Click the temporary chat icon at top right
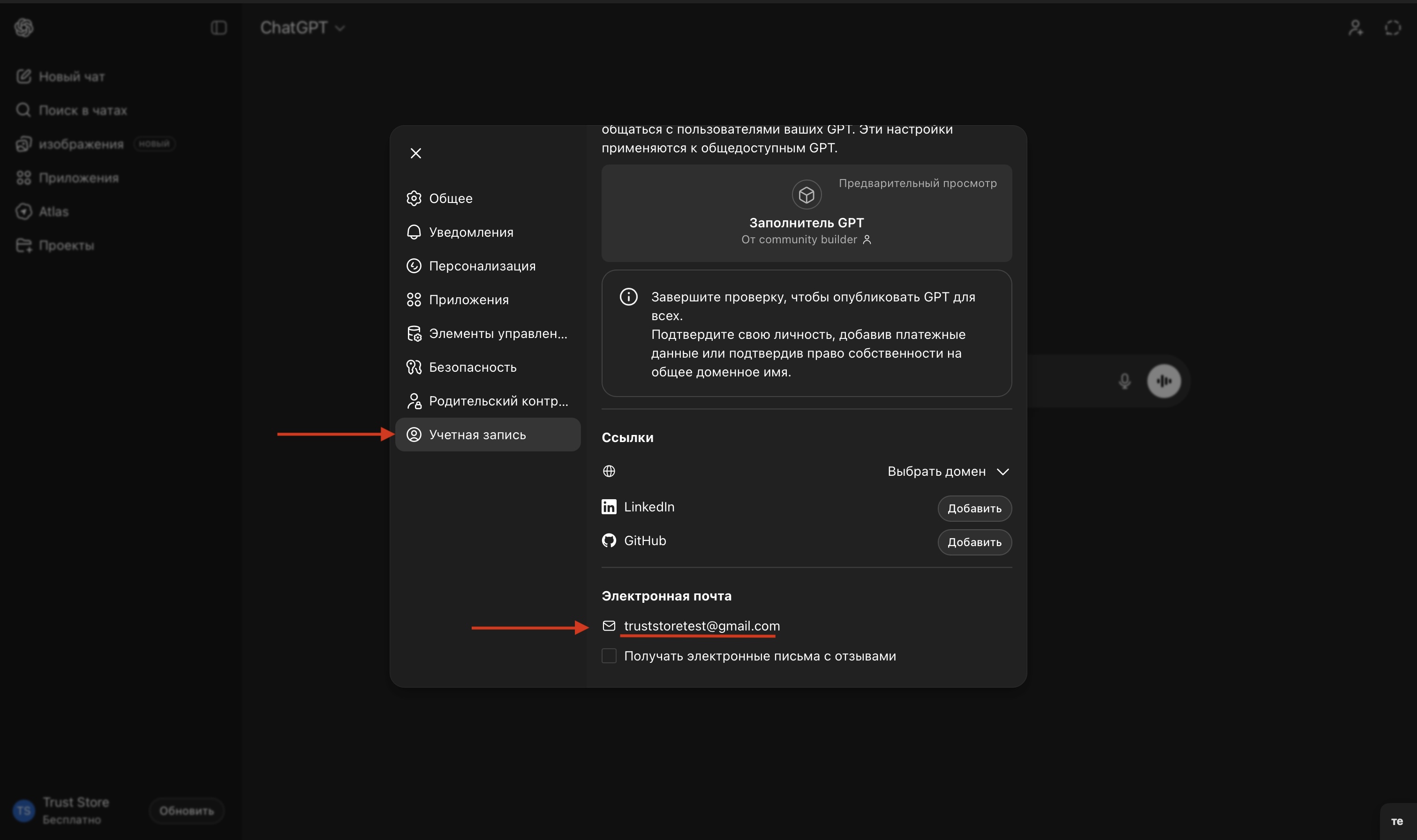 (1393, 27)
